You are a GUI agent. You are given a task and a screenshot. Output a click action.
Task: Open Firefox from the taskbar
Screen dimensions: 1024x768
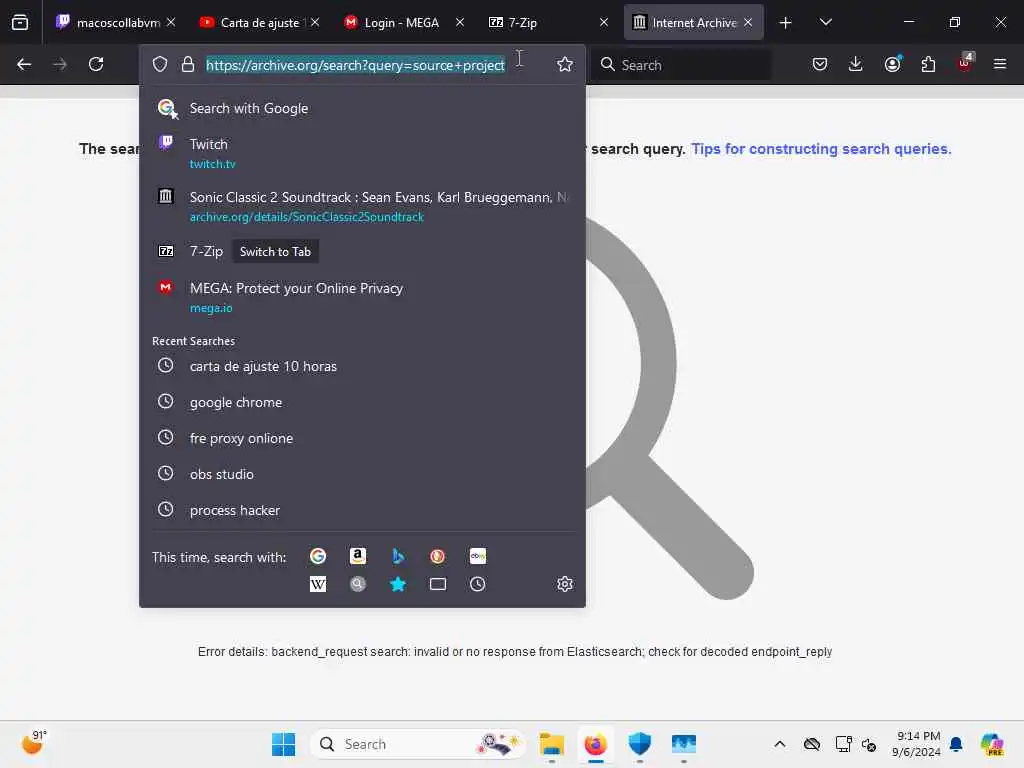click(x=596, y=744)
